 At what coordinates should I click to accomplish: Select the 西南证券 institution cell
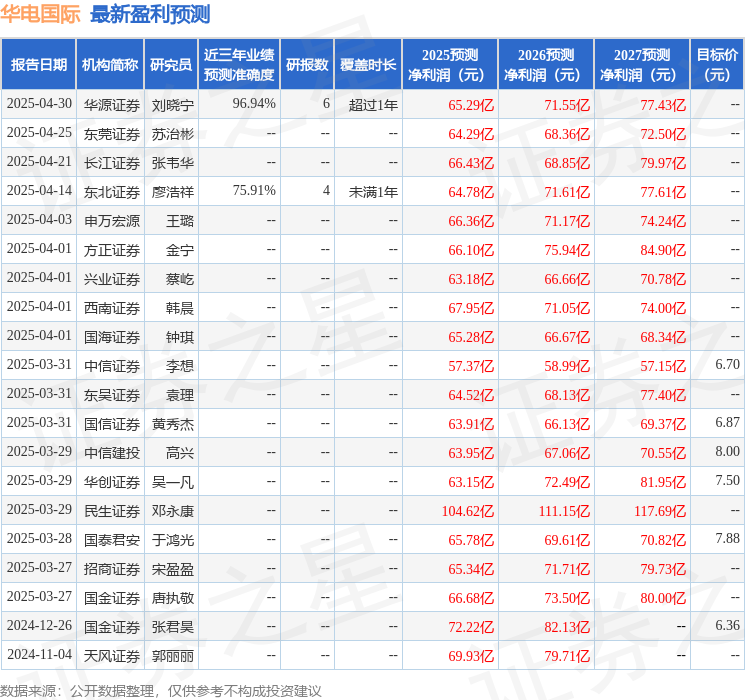pos(112,308)
